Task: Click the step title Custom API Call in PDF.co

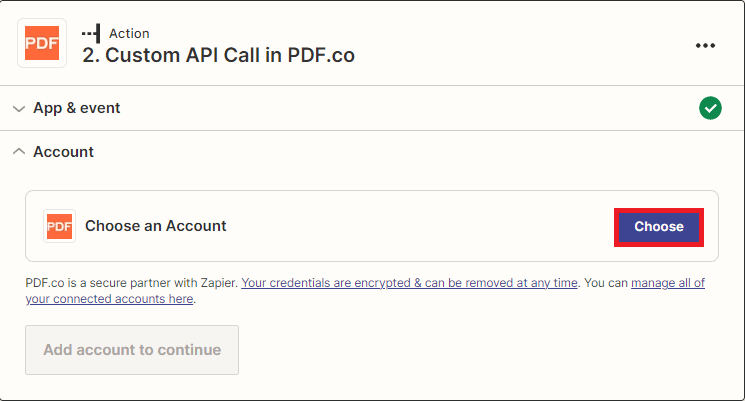Action: pyautogui.click(x=218, y=55)
